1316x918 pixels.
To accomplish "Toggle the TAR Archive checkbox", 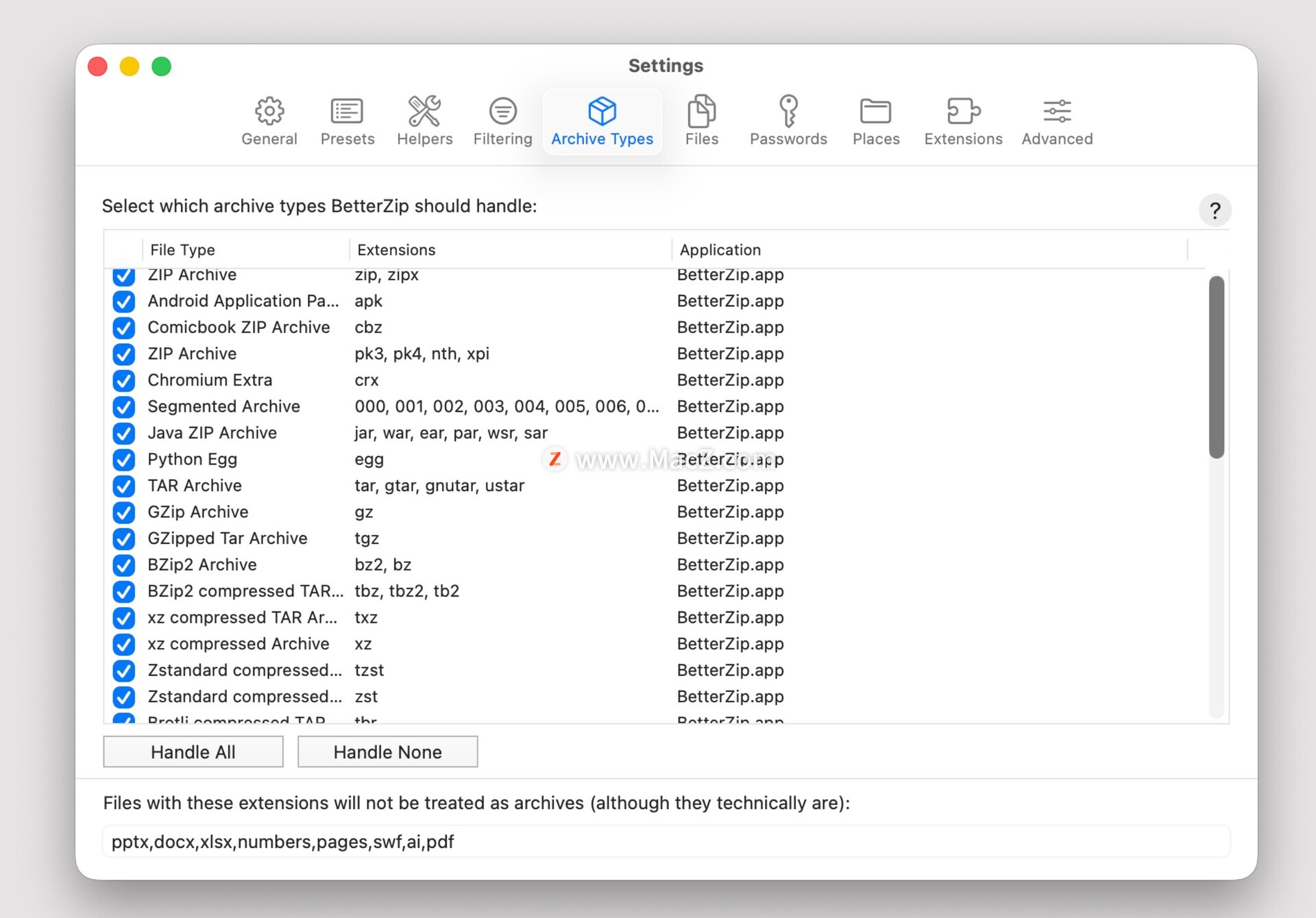I will click(124, 486).
